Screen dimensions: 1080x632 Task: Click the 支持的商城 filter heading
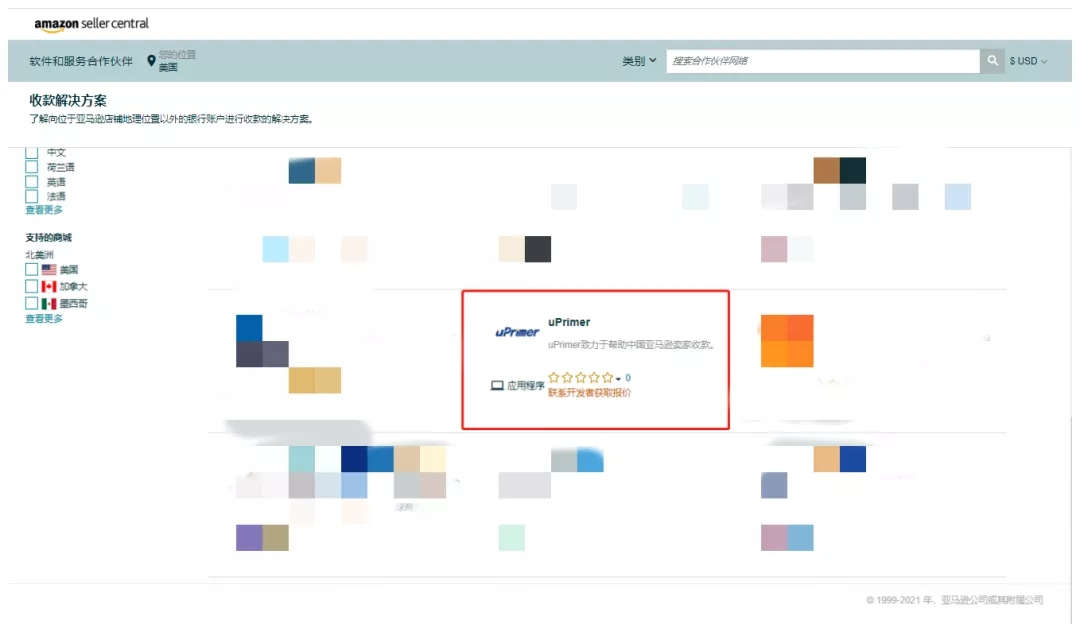pyautogui.click(x=48, y=238)
